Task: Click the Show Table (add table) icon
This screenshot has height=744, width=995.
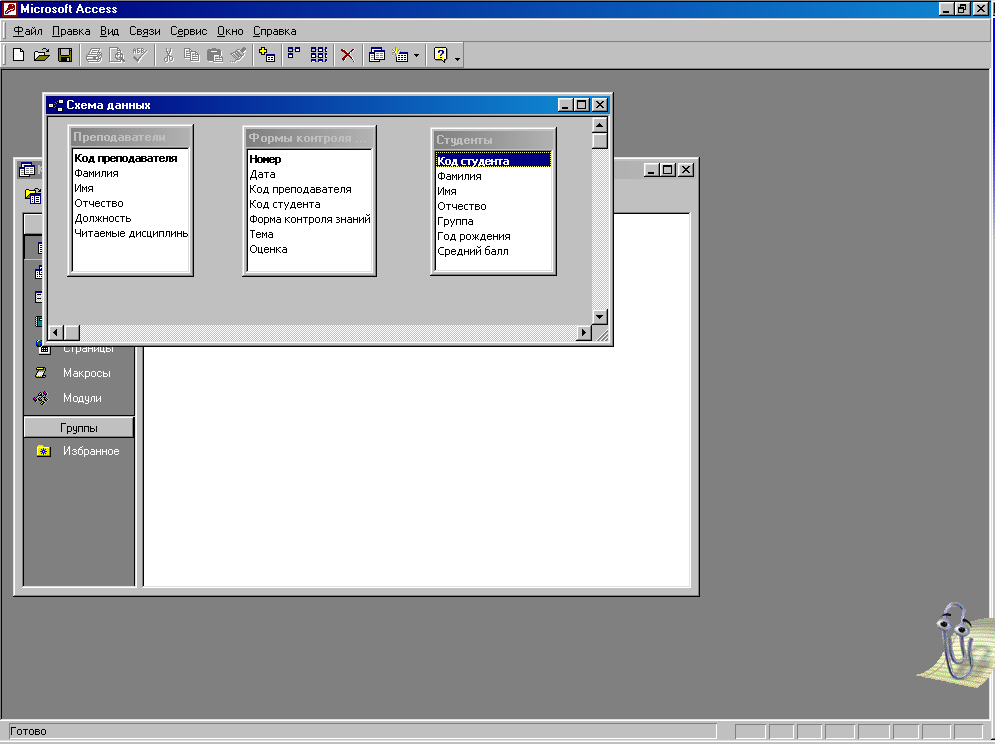Action: coord(267,55)
